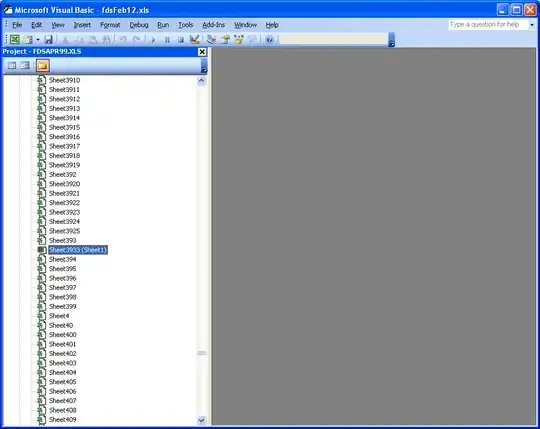The image size is (540, 429).
Task: Open Standard toolbar options arrow
Action: [391, 40]
